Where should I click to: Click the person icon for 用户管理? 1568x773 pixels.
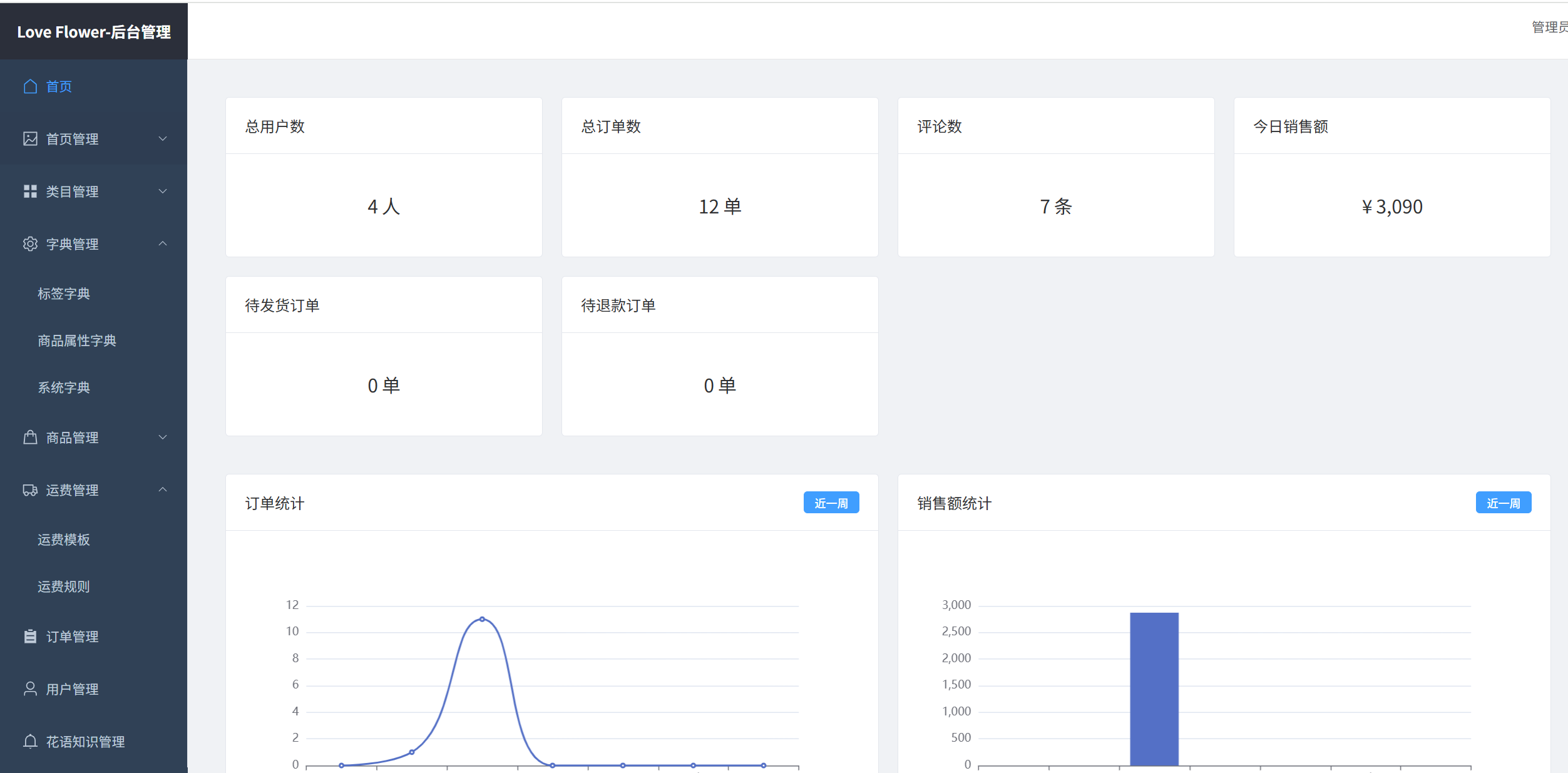pos(30,689)
